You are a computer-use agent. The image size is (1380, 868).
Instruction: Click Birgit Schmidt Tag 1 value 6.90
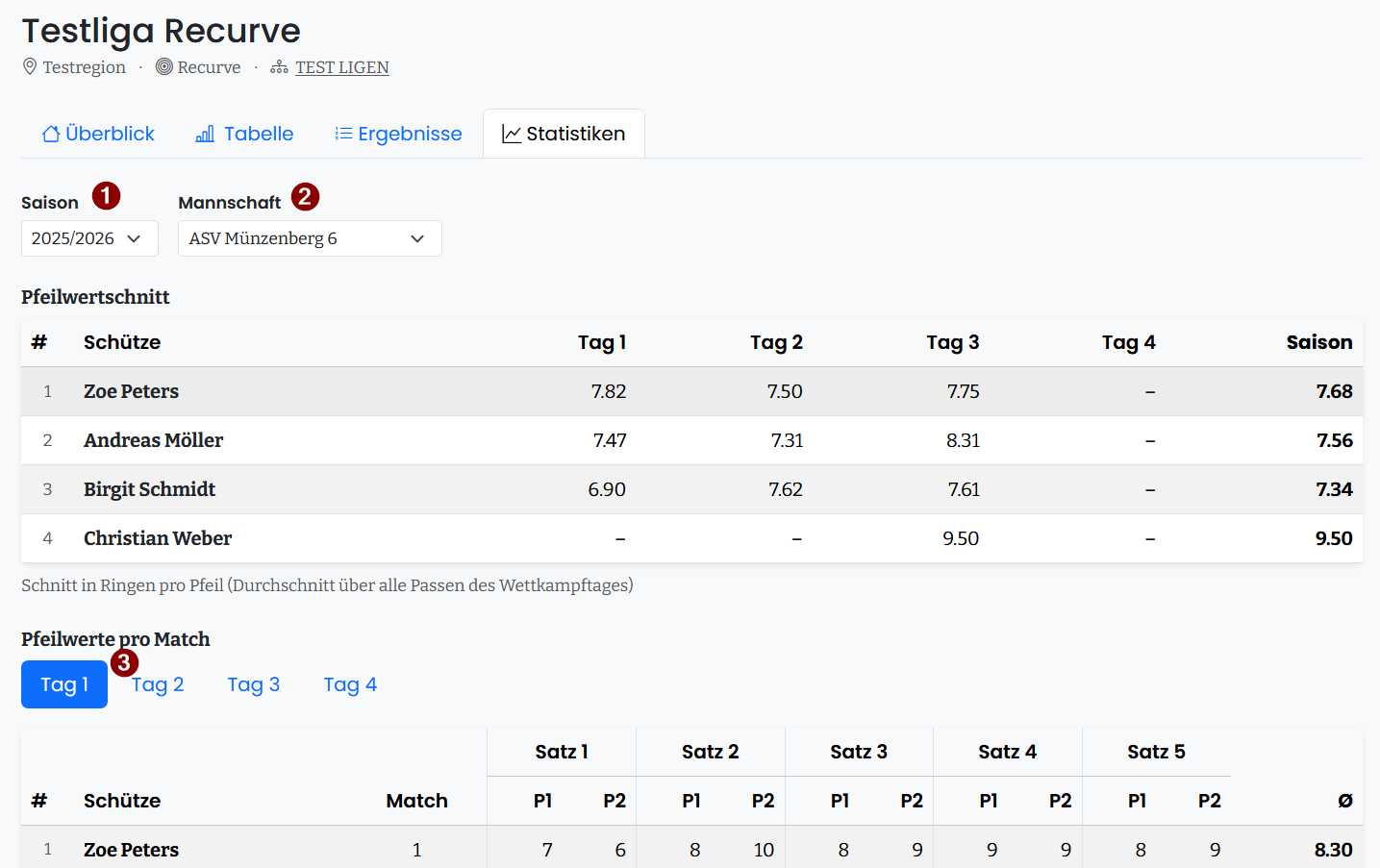click(x=607, y=489)
